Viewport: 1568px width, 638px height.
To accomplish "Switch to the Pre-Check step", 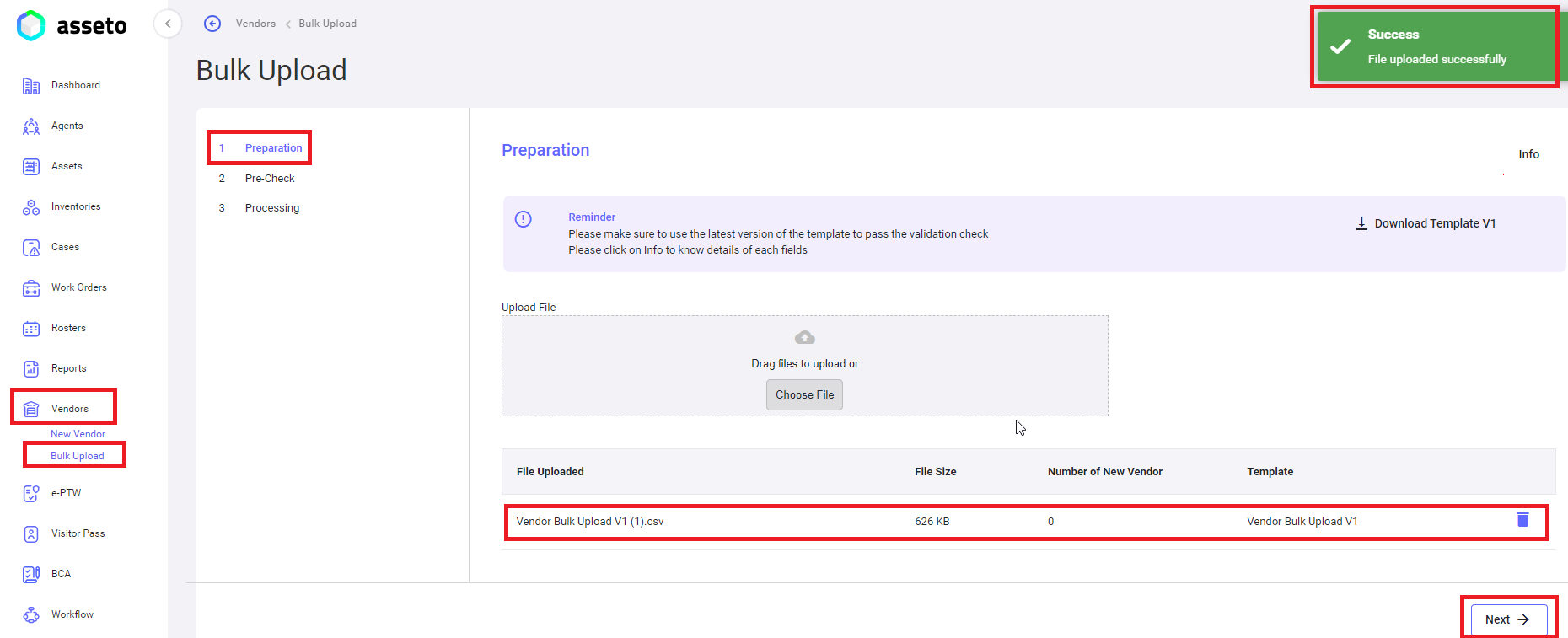I will pos(270,179).
